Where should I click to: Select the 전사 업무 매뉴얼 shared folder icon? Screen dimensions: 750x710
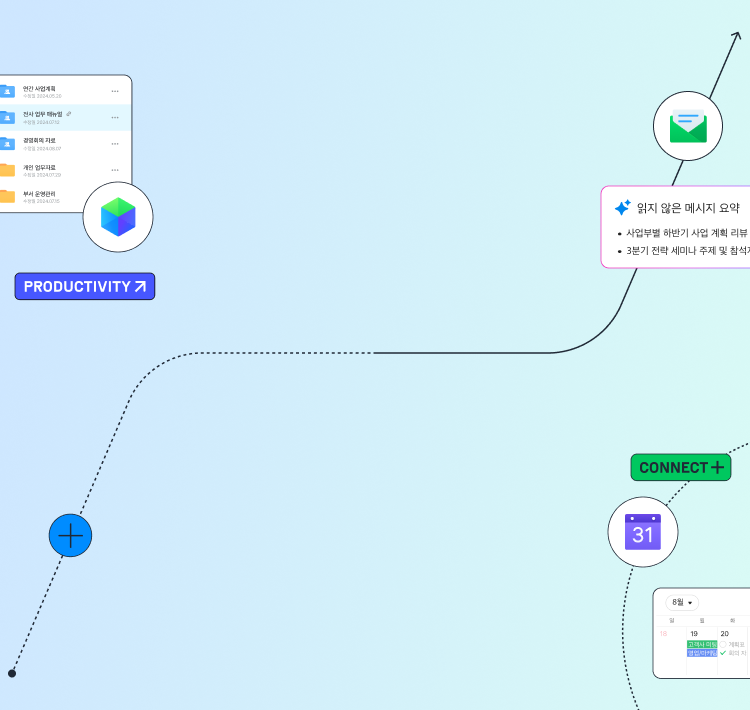pos(7,117)
